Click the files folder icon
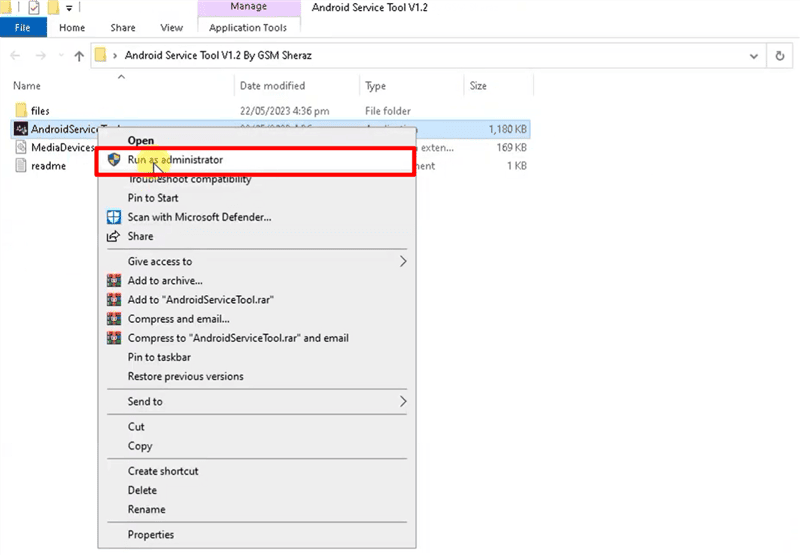The image size is (800, 555). [21, 111]
